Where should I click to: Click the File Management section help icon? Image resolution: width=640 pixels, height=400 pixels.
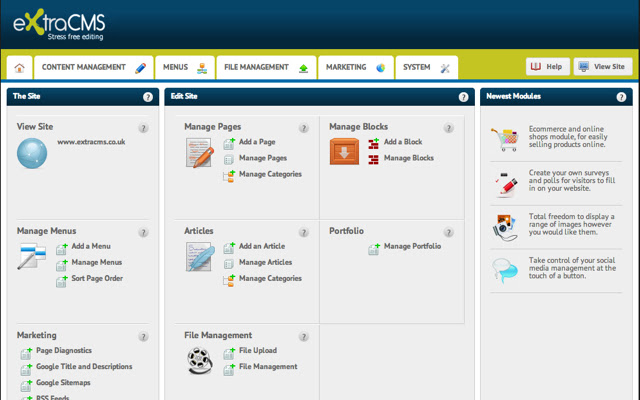tap(304, 337)
